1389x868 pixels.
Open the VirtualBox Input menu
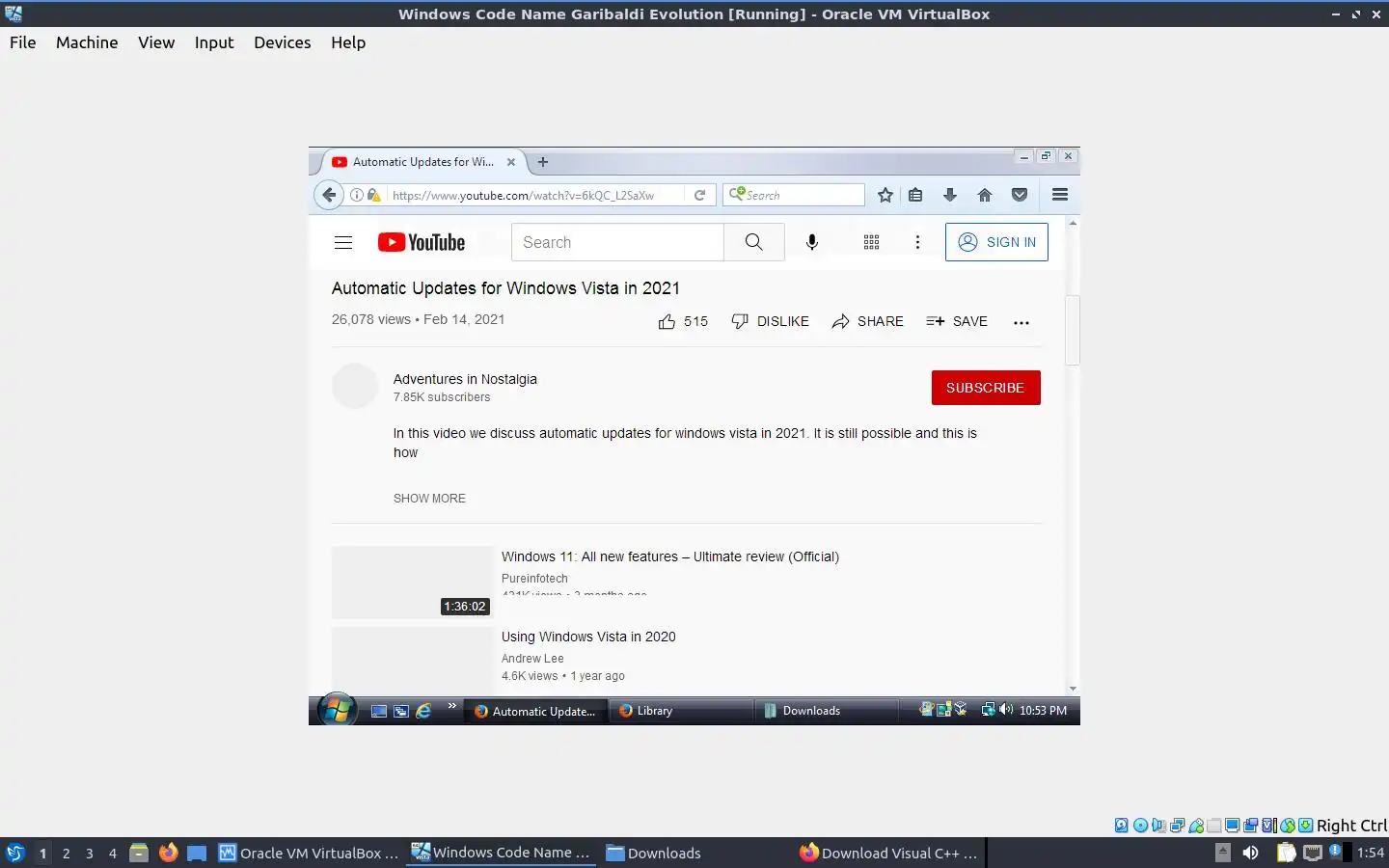click(x=214, y=42)
